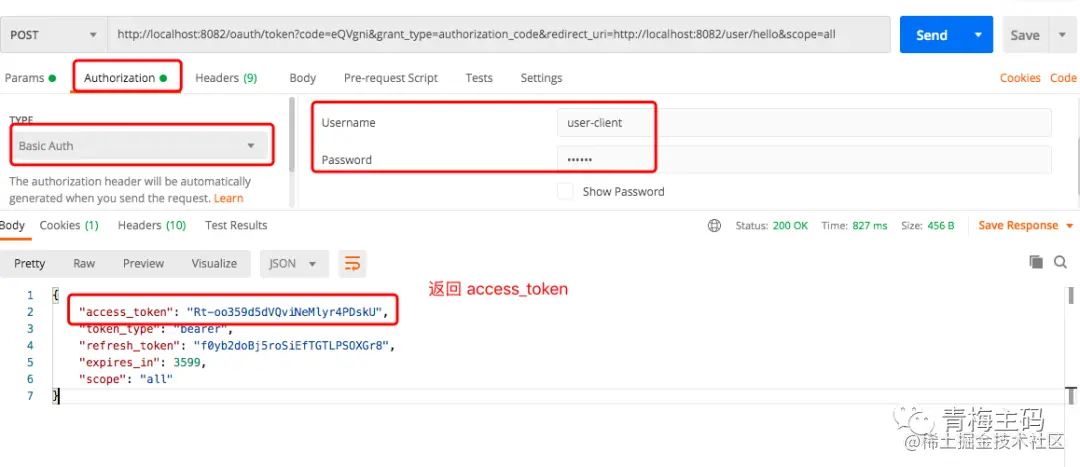This screenshot has height=467, width=1080.
Task: Open the Pre-request Script tab
Action: [x=391, y=78]
